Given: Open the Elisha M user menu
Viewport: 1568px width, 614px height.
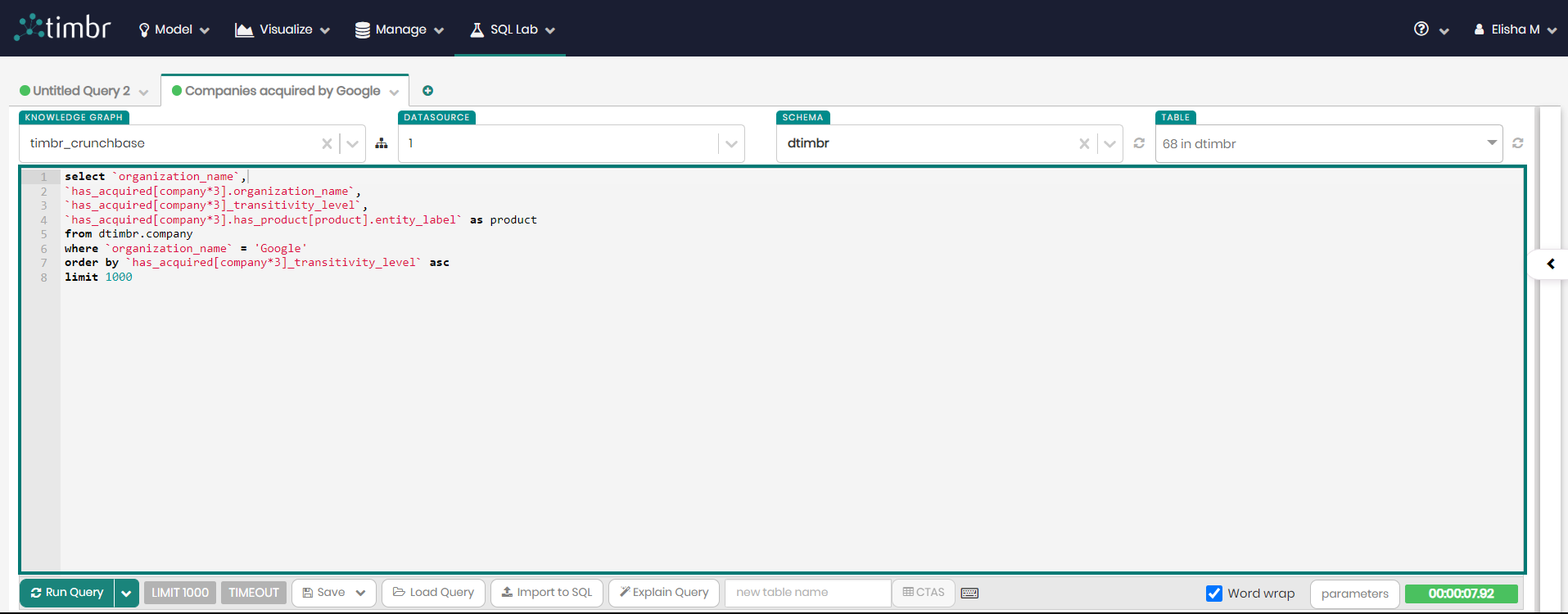Looking at the screenshot, I should pyautogui.click(x=1515, y=29).
